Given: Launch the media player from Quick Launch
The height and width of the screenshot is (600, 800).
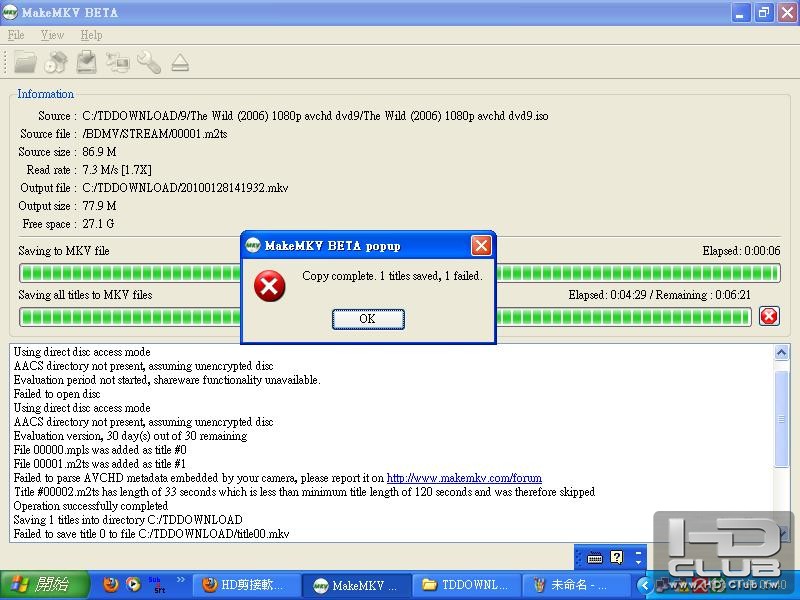Looking at the screenshot, I should (133, 585).
